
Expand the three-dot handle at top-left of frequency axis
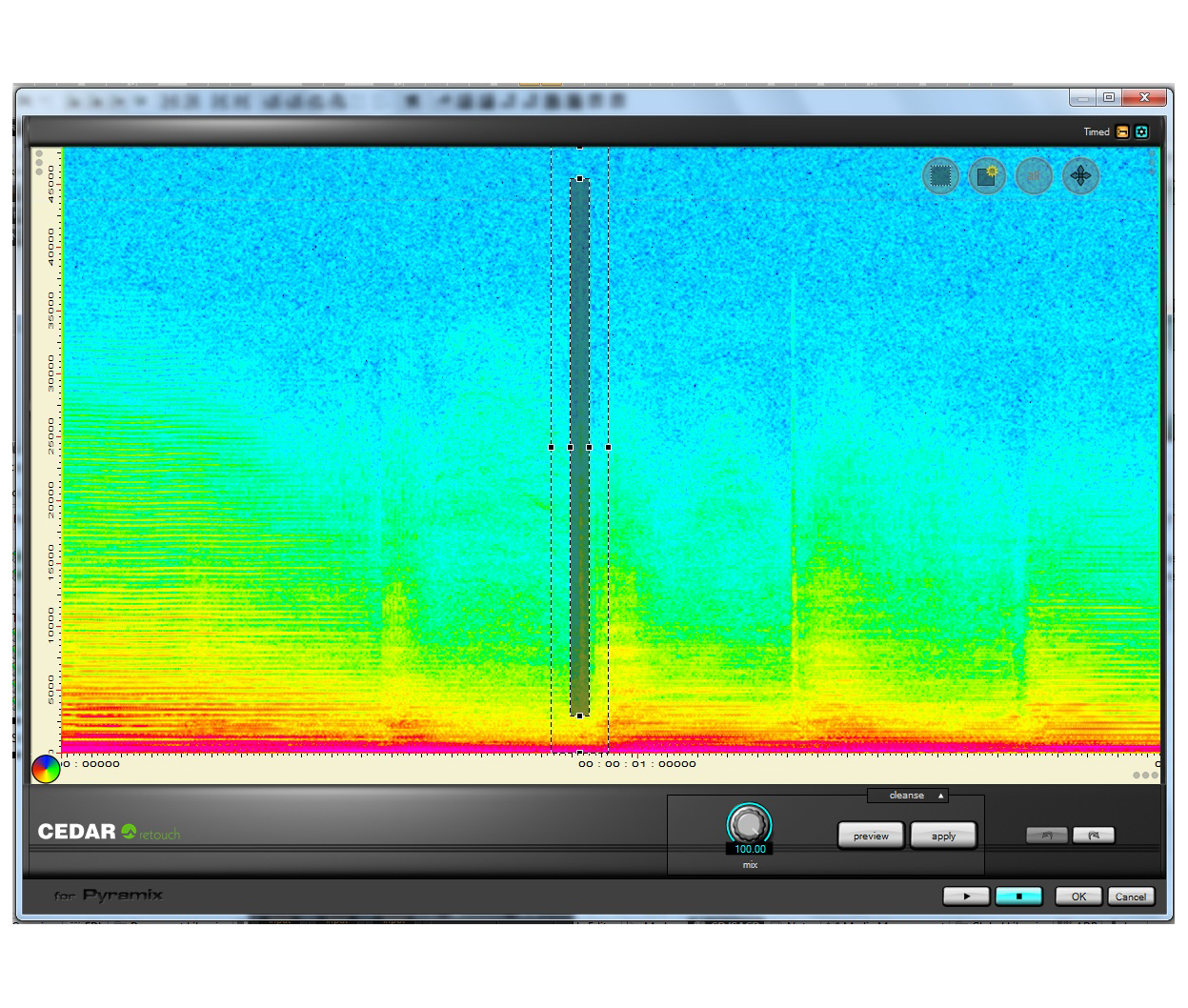[39, 162]
